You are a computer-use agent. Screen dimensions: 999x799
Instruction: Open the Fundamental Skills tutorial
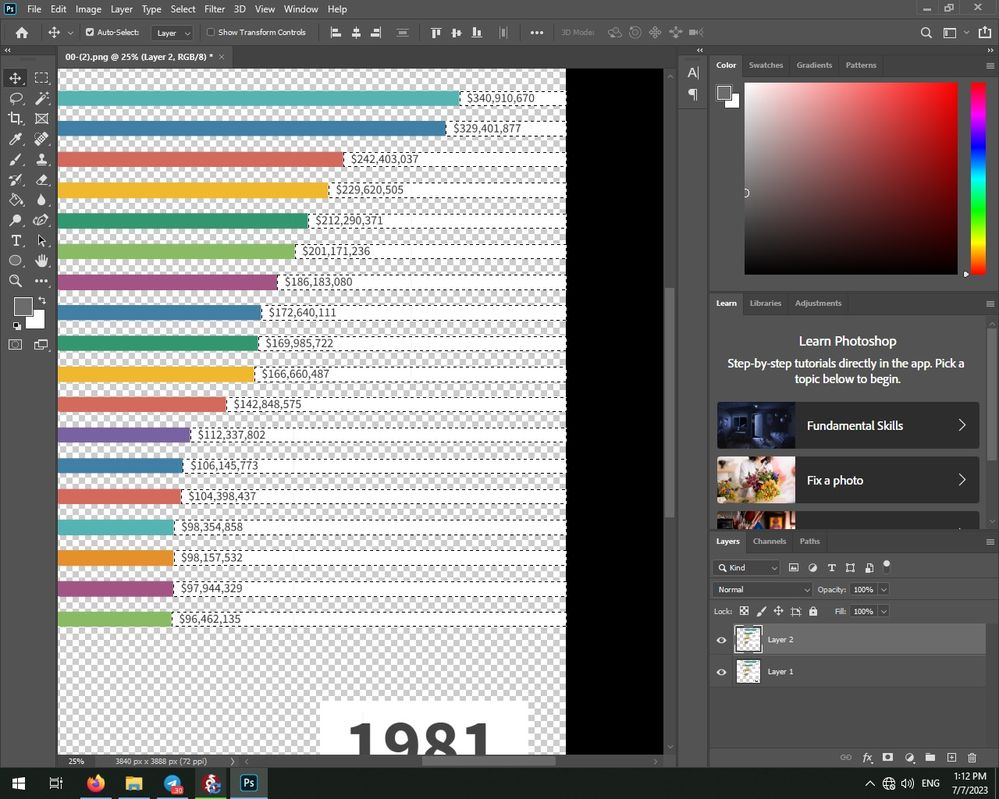click(847, 425)
